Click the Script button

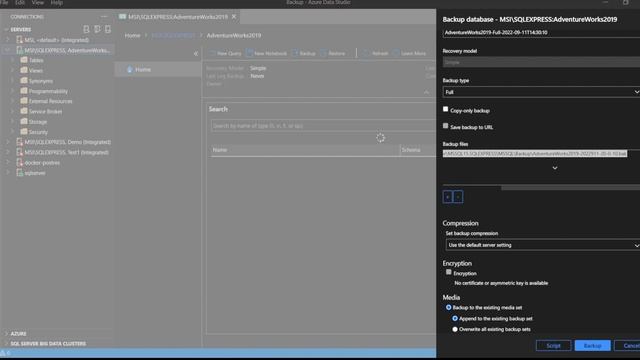553,345
